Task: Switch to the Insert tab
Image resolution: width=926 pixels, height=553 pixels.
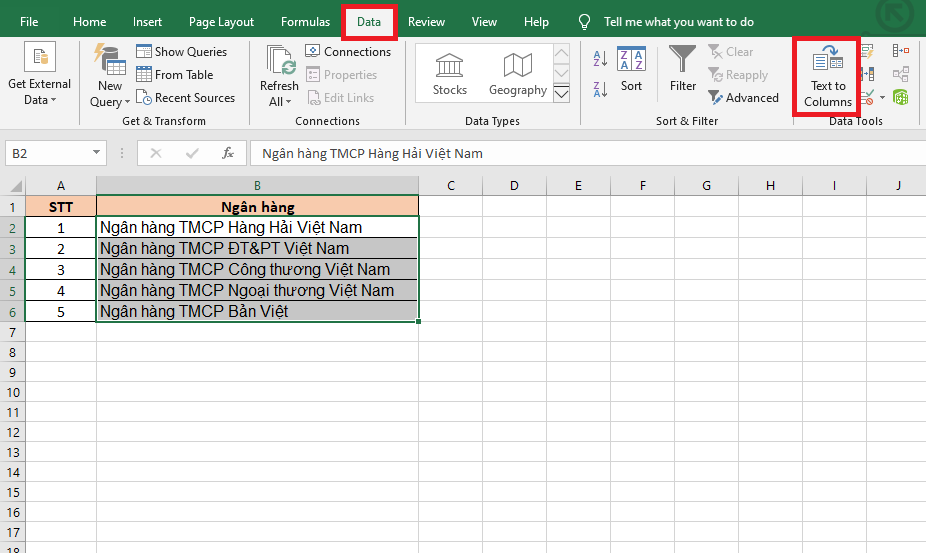Action: pyautogui.click(x=147, y=22)
